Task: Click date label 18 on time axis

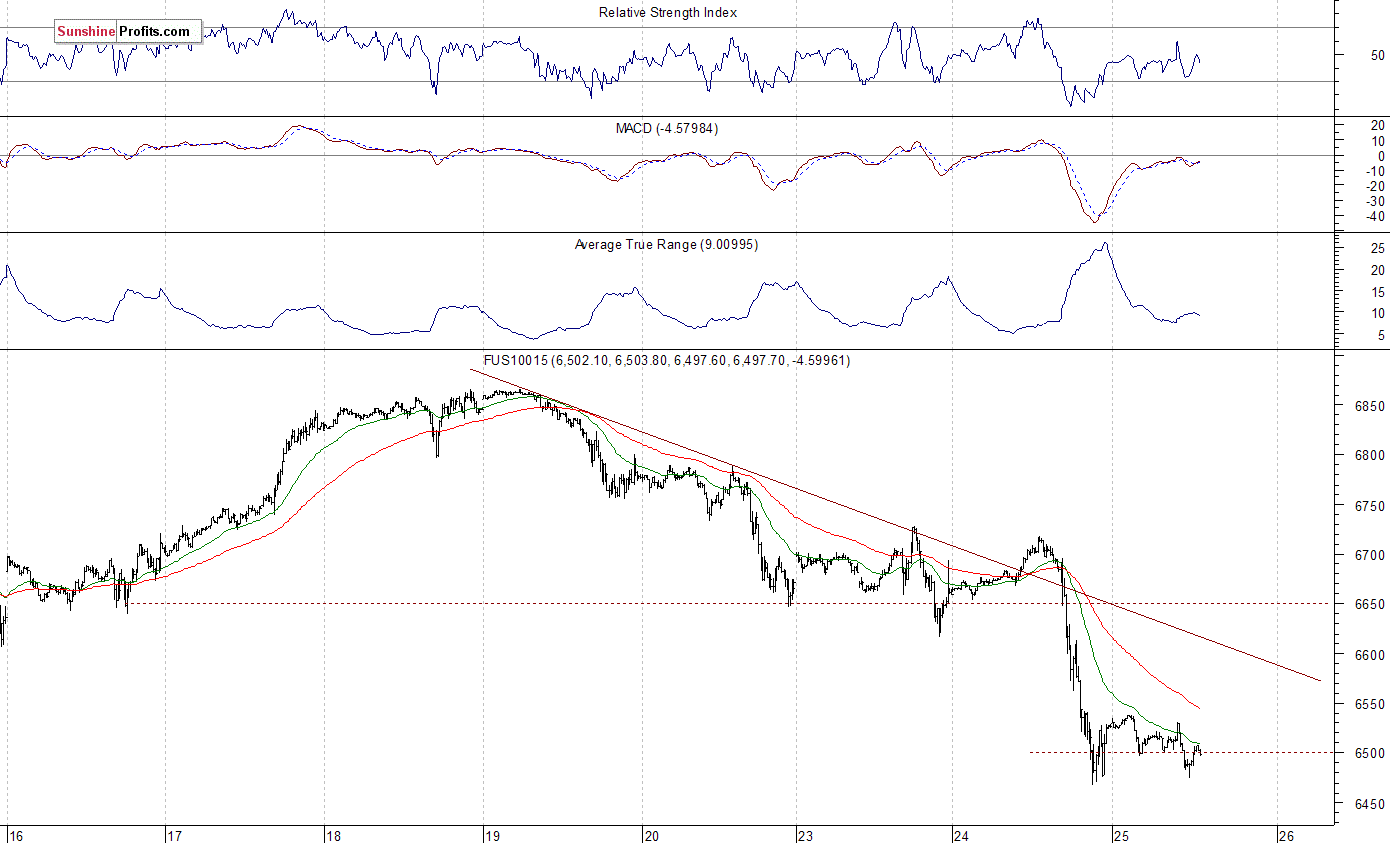Action: click(334, 835)
